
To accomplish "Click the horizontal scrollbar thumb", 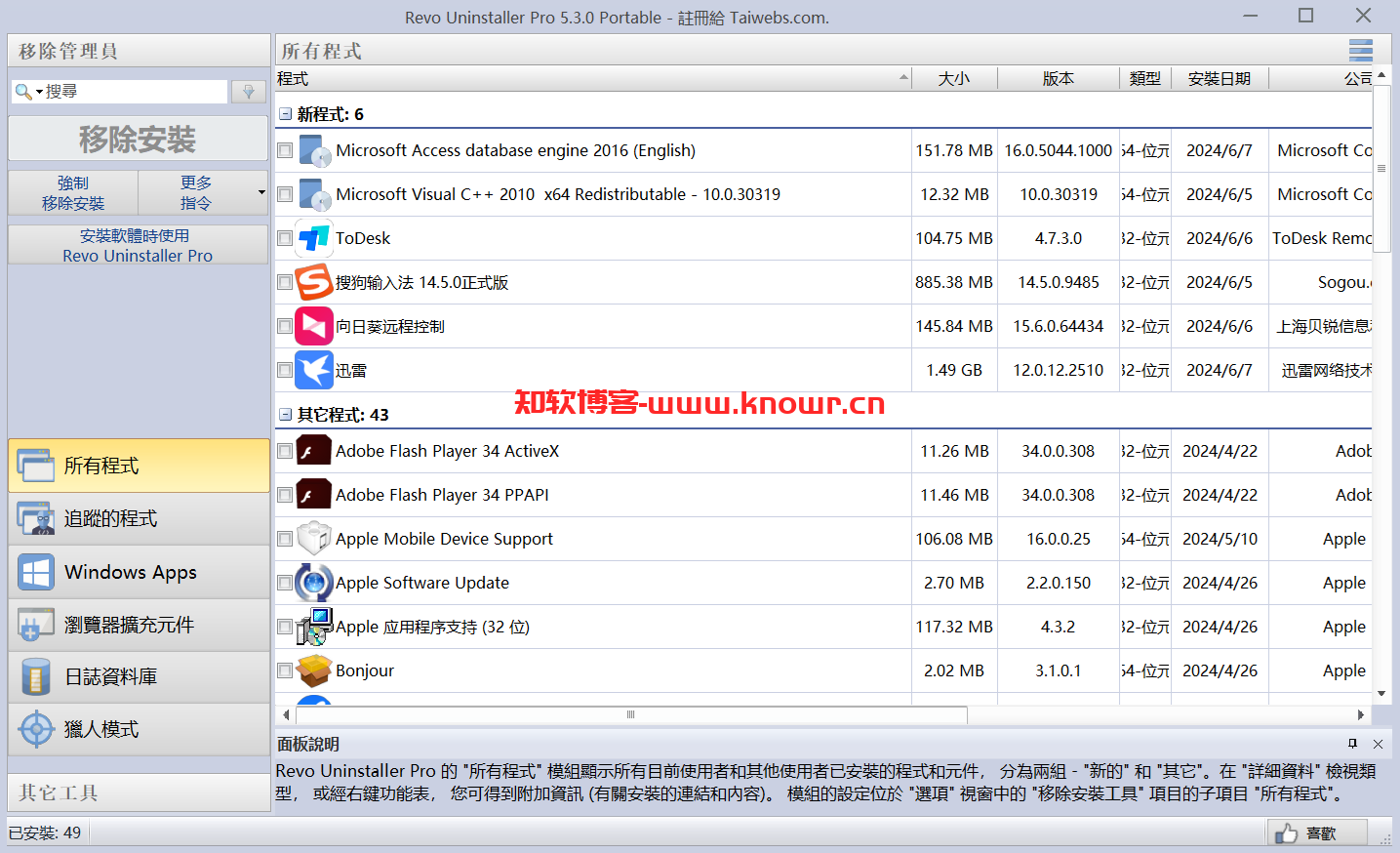I will click(630, 714).
